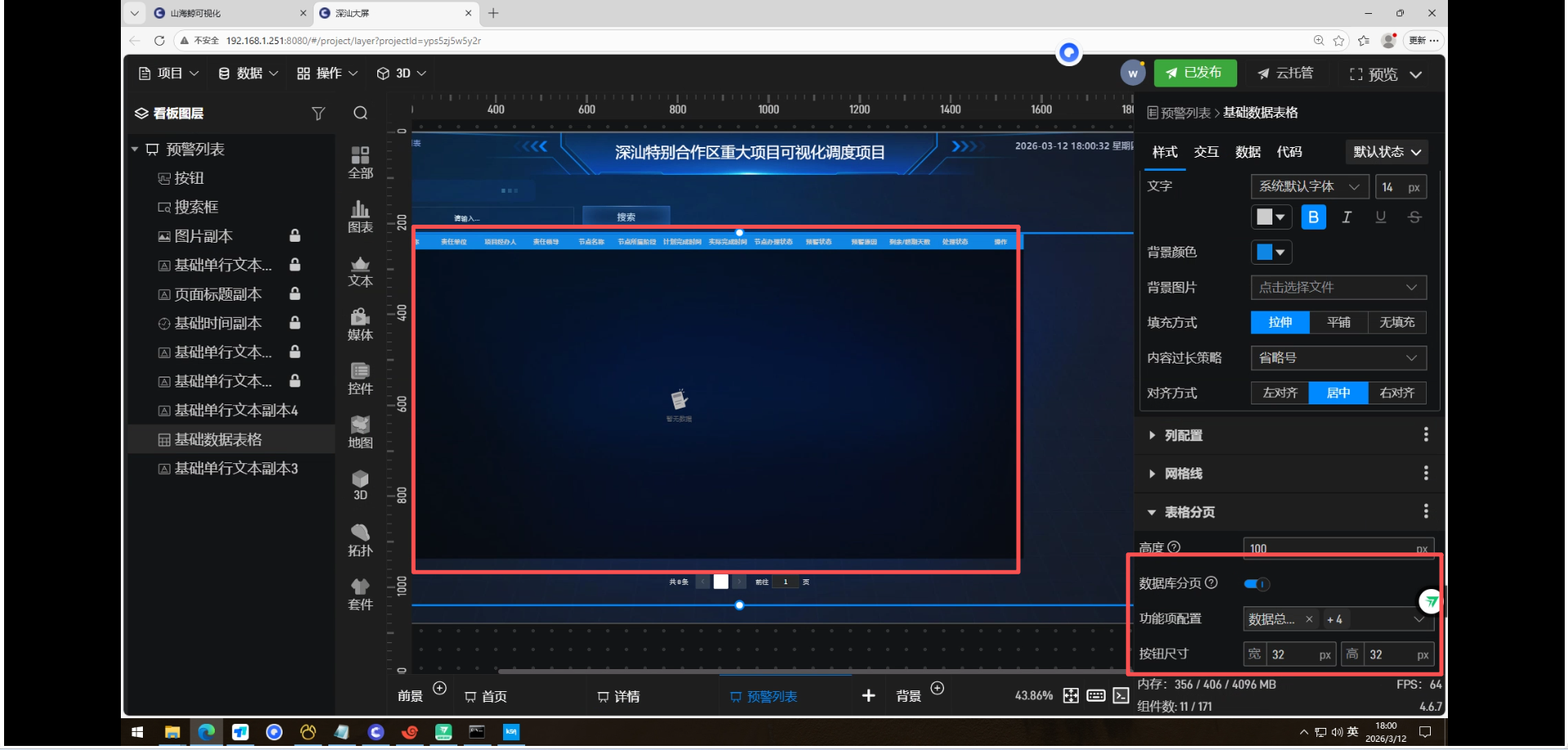The height and width of the screenshot is (750, 1568).
Task: Turn off the 数据库分页 switch
Action: point(1256,583)
